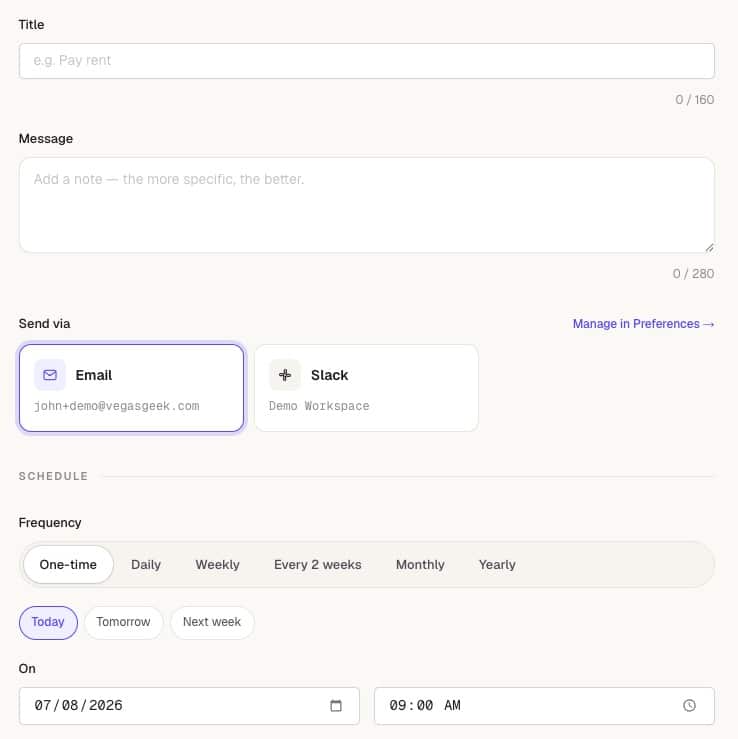Pick the Next week date shortcut
738x739 pixels.
click(x=212, y=623)
